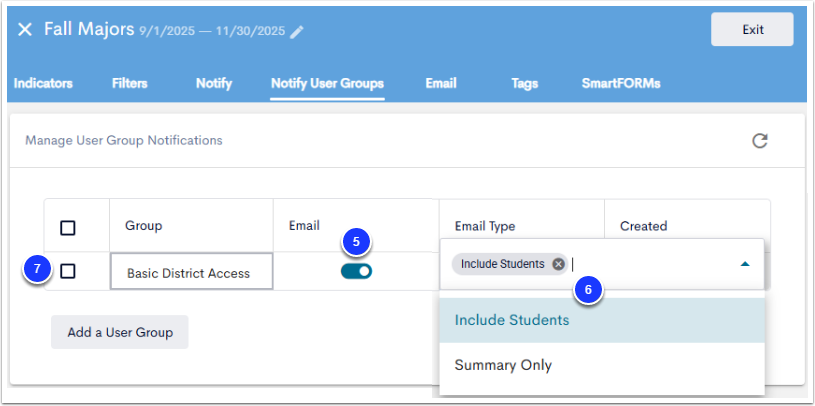Click the Basic District Access group cell
Viewport: 815px width, 406px height.
191,271
